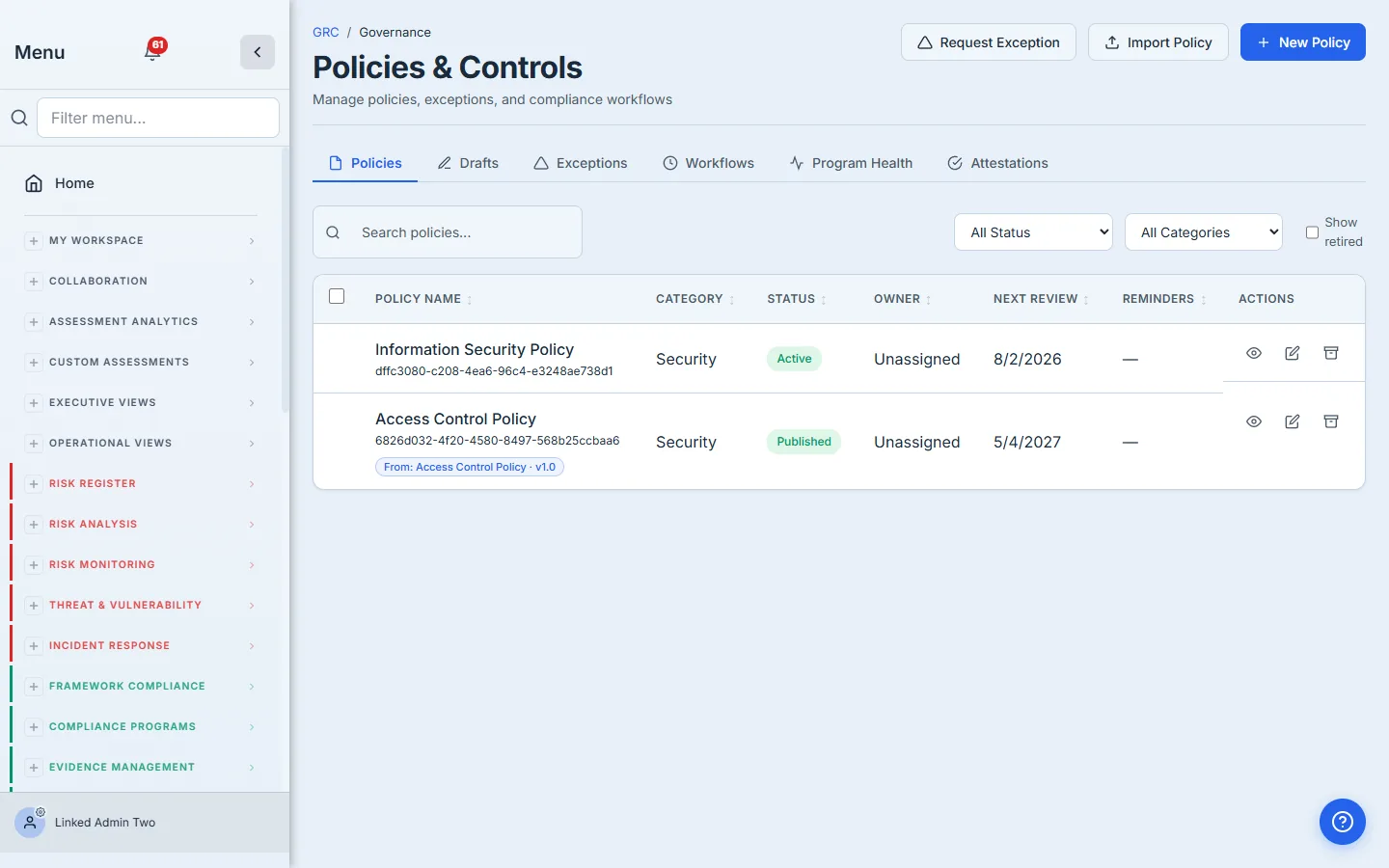Click the Import Policy button
1389x868 pixels.
(x=1158, y=42)
